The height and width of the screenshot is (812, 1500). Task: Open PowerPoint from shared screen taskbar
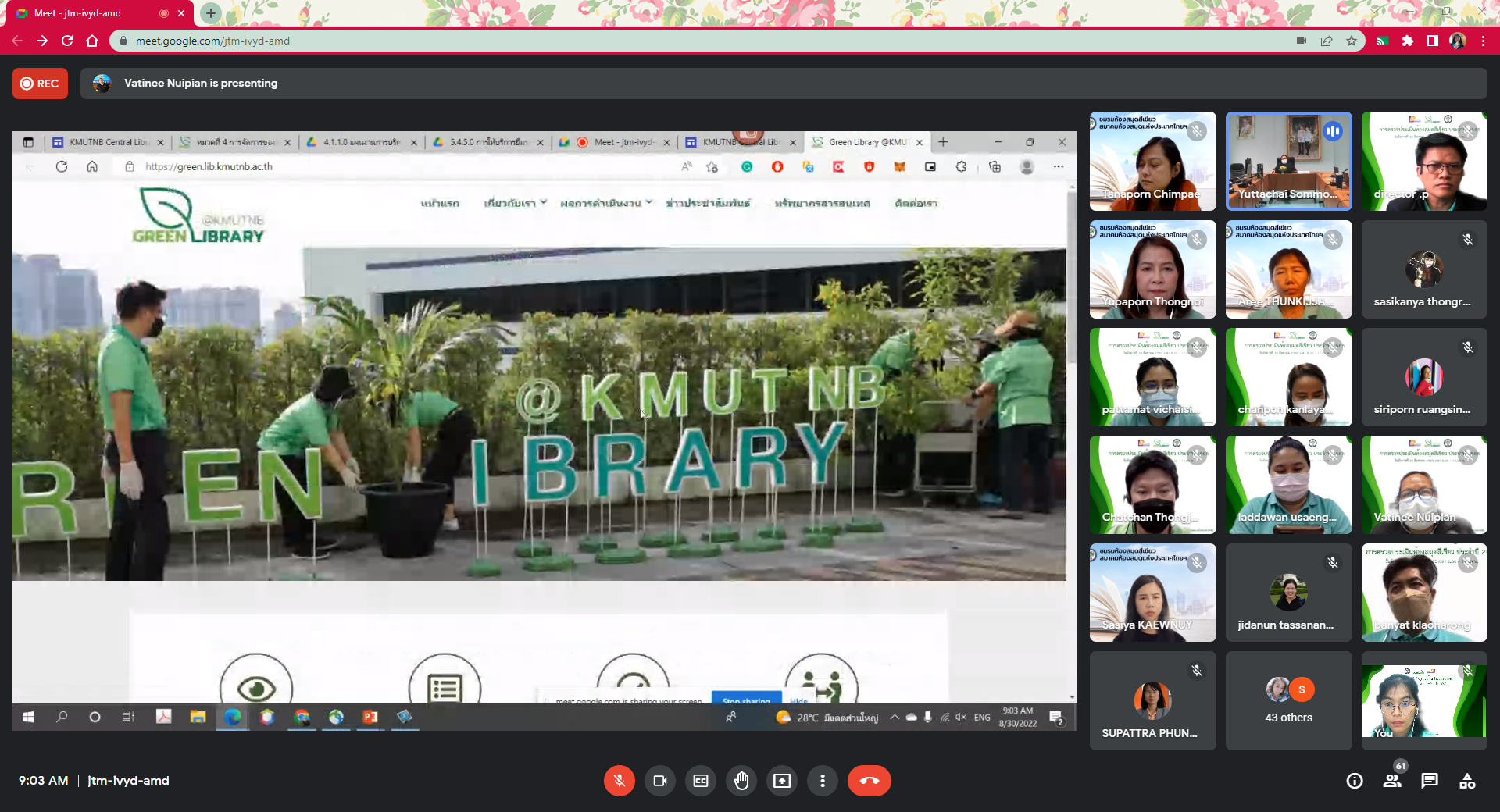pos(370,717)
